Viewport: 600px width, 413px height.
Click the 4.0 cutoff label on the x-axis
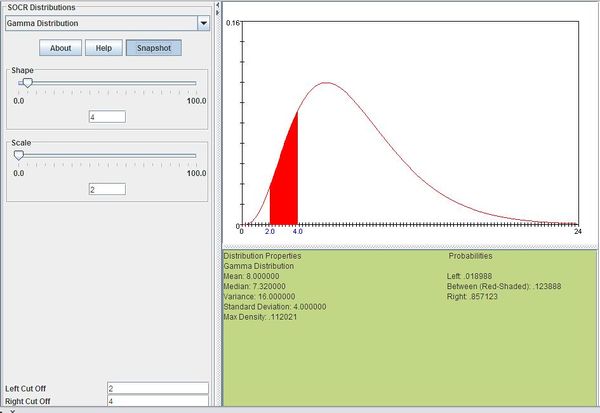tap(297, 231)
